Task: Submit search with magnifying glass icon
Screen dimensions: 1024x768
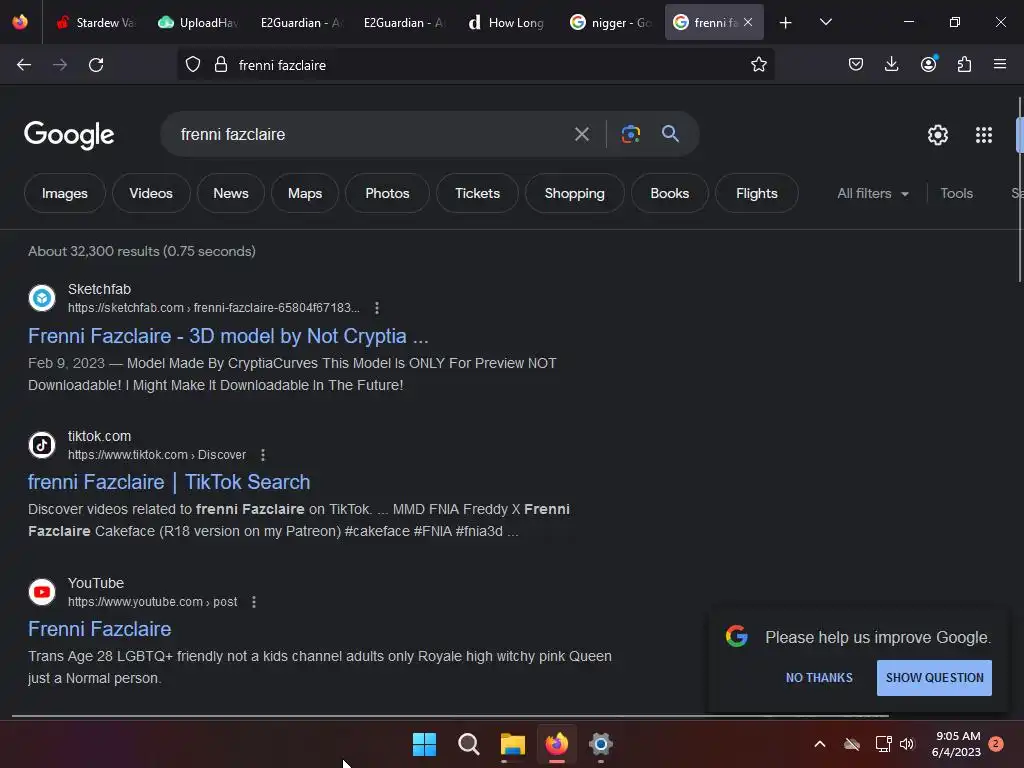Action: [x=670, y=134]
